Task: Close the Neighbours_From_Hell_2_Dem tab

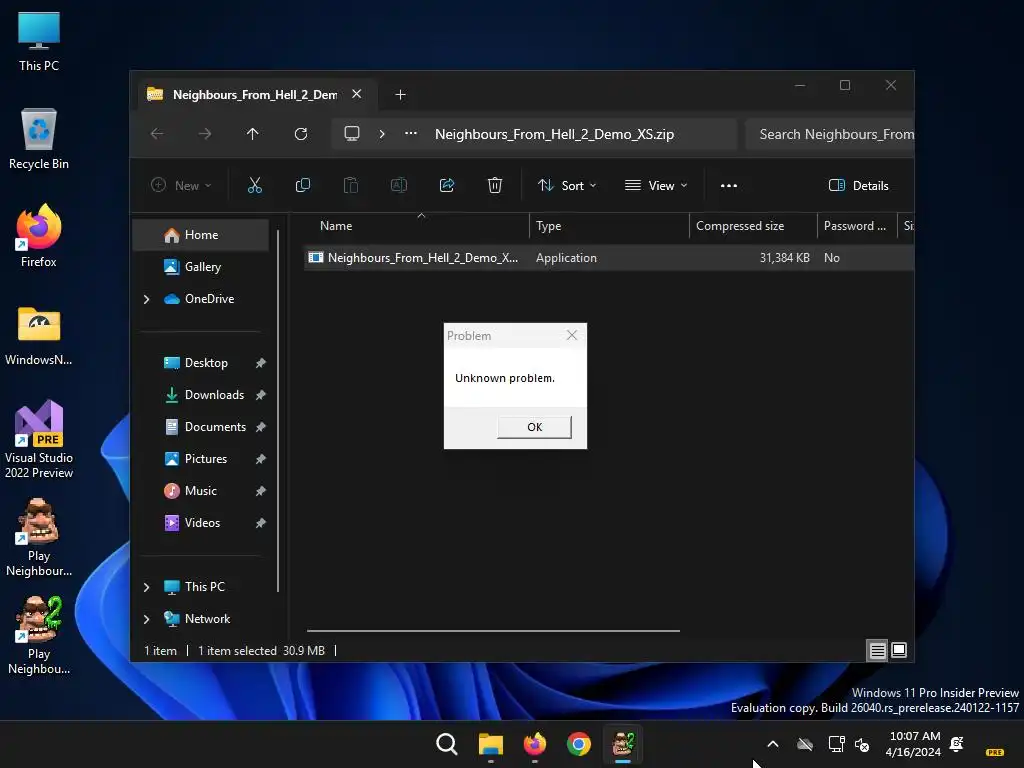Action: coord(357,94)
